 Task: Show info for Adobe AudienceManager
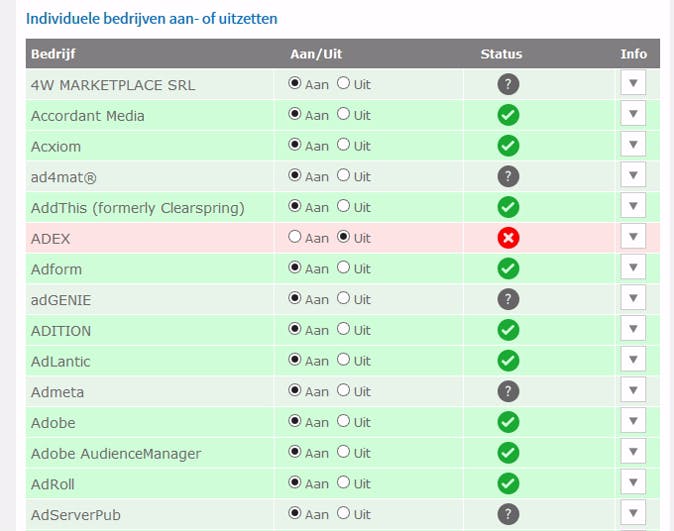(633, 451)
